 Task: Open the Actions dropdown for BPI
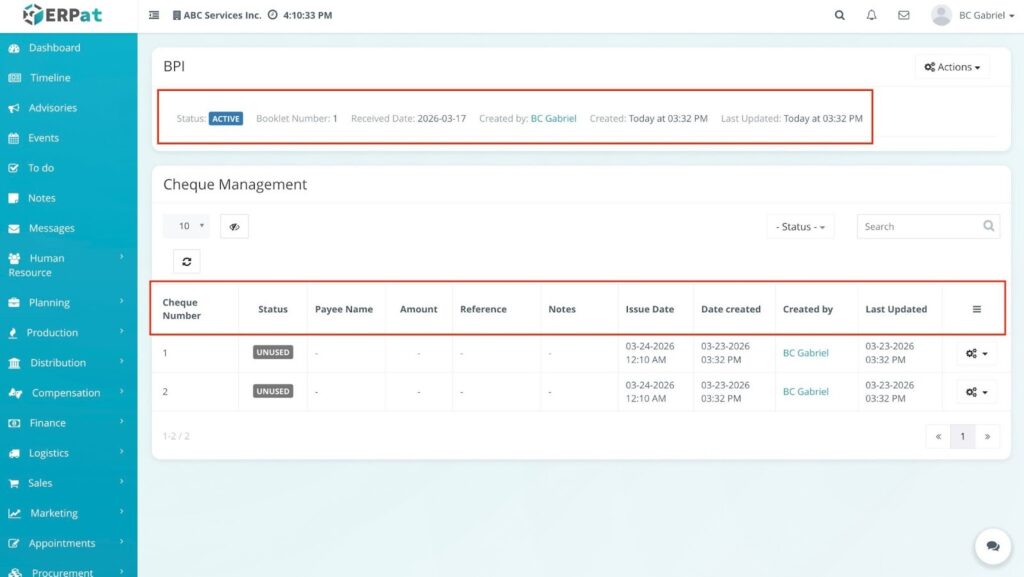coord(951,67)
